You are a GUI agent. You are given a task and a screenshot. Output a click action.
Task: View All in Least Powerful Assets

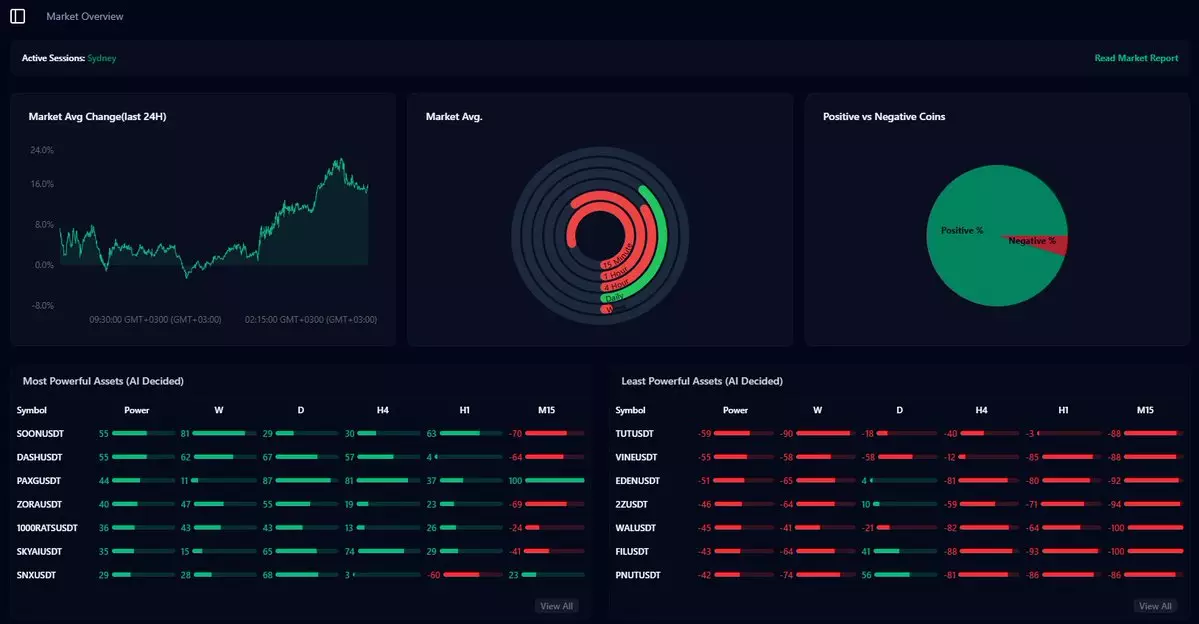tap(1155, 606)
